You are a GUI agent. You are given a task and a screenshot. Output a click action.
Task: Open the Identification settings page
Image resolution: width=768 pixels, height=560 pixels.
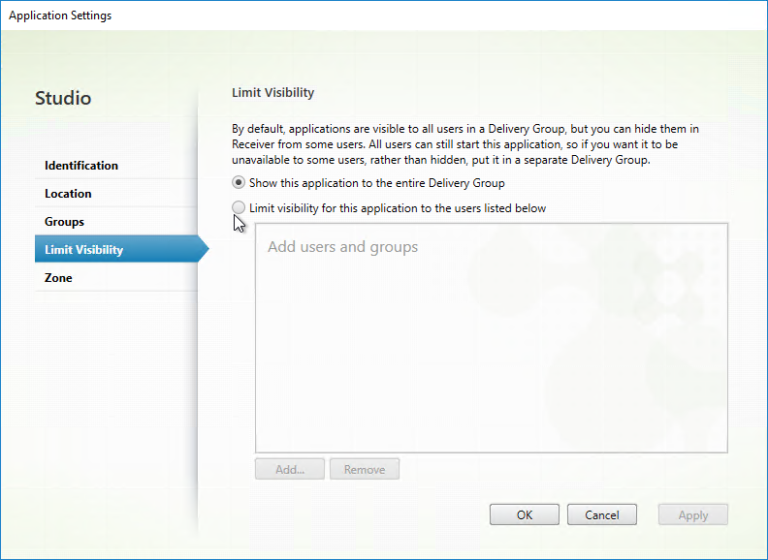pos(81,166)
